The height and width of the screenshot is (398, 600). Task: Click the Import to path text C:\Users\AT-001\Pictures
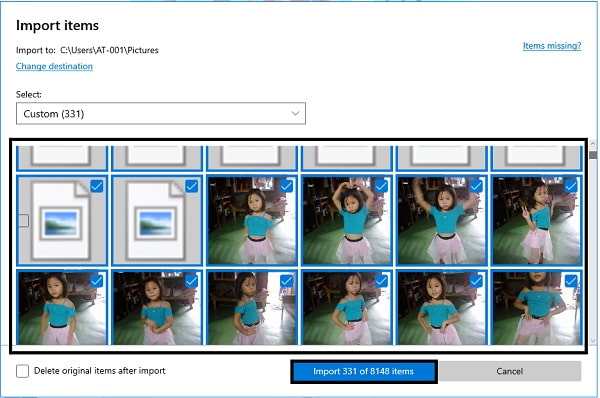click(109, 50)
